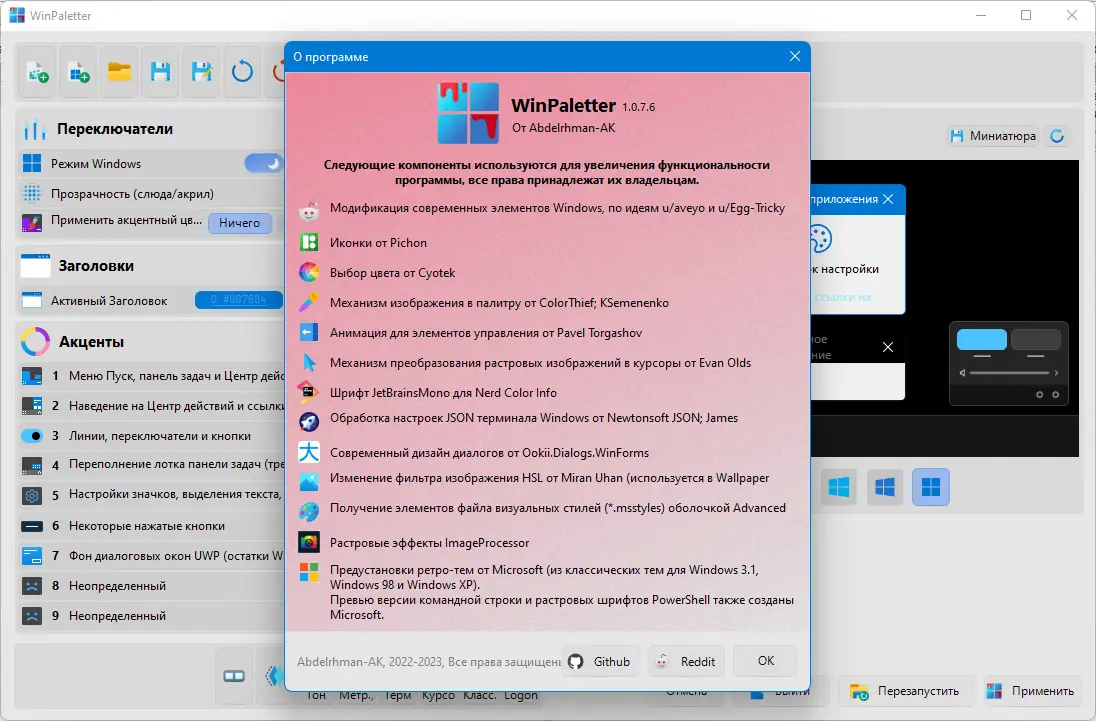Open a theme file with the folder icon

pos(120,71)
